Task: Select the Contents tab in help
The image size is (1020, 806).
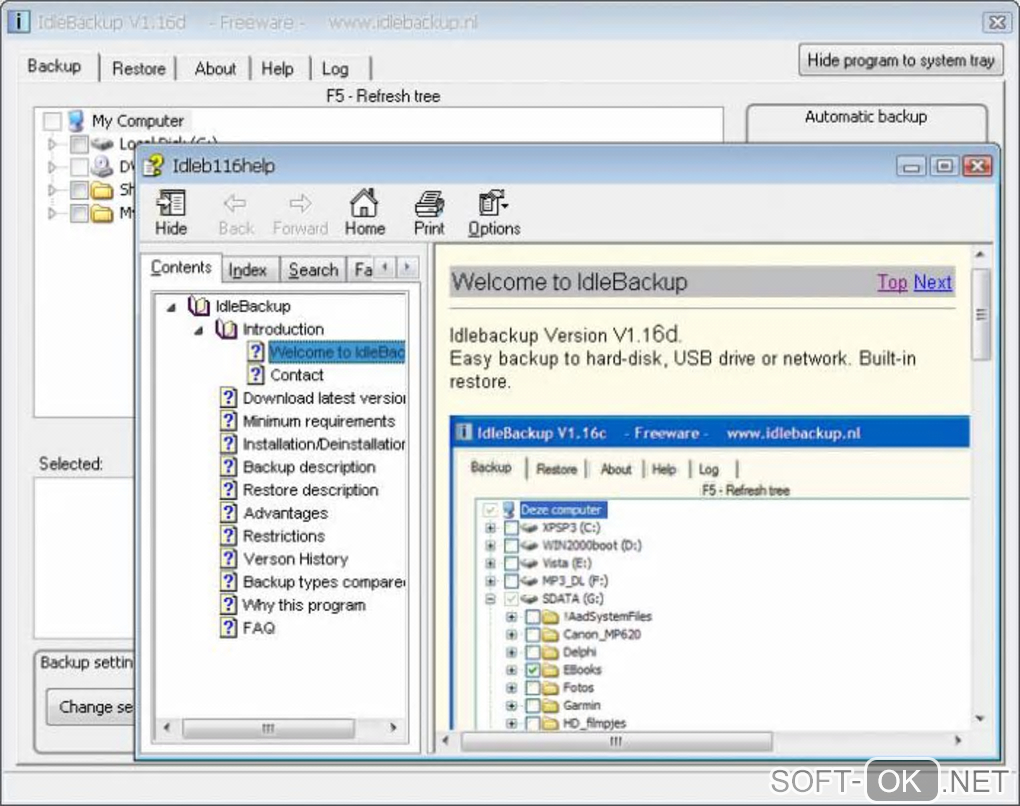Action: pos(181,267)
